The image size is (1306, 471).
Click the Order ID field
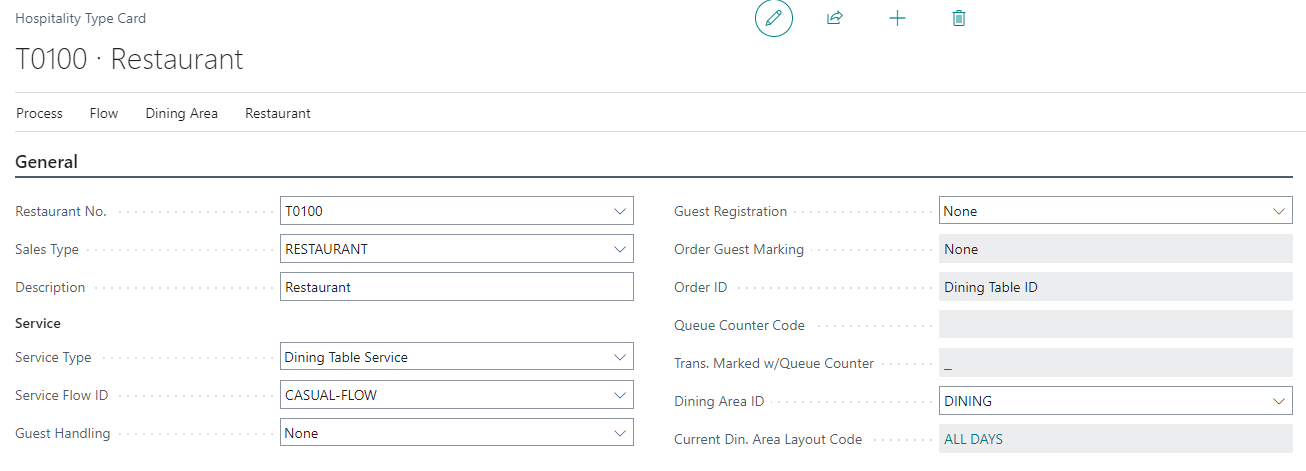pyautogui.click(x=1115, y=287)
